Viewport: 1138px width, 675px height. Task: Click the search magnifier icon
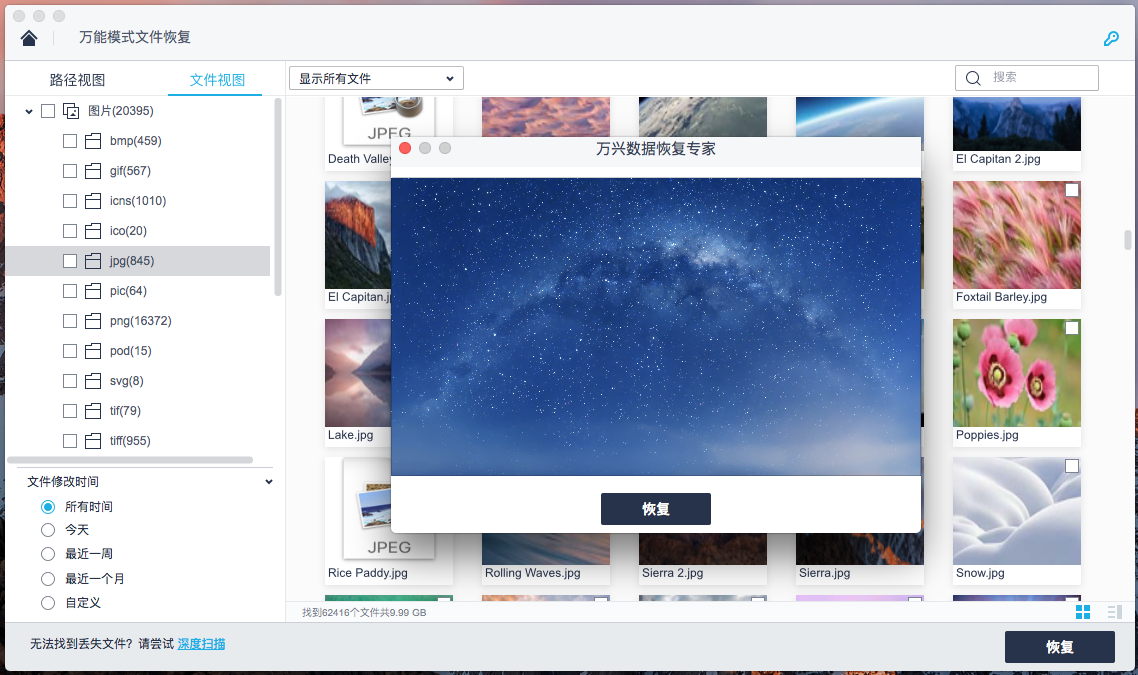pyautogui.click(x=973, y=78)
